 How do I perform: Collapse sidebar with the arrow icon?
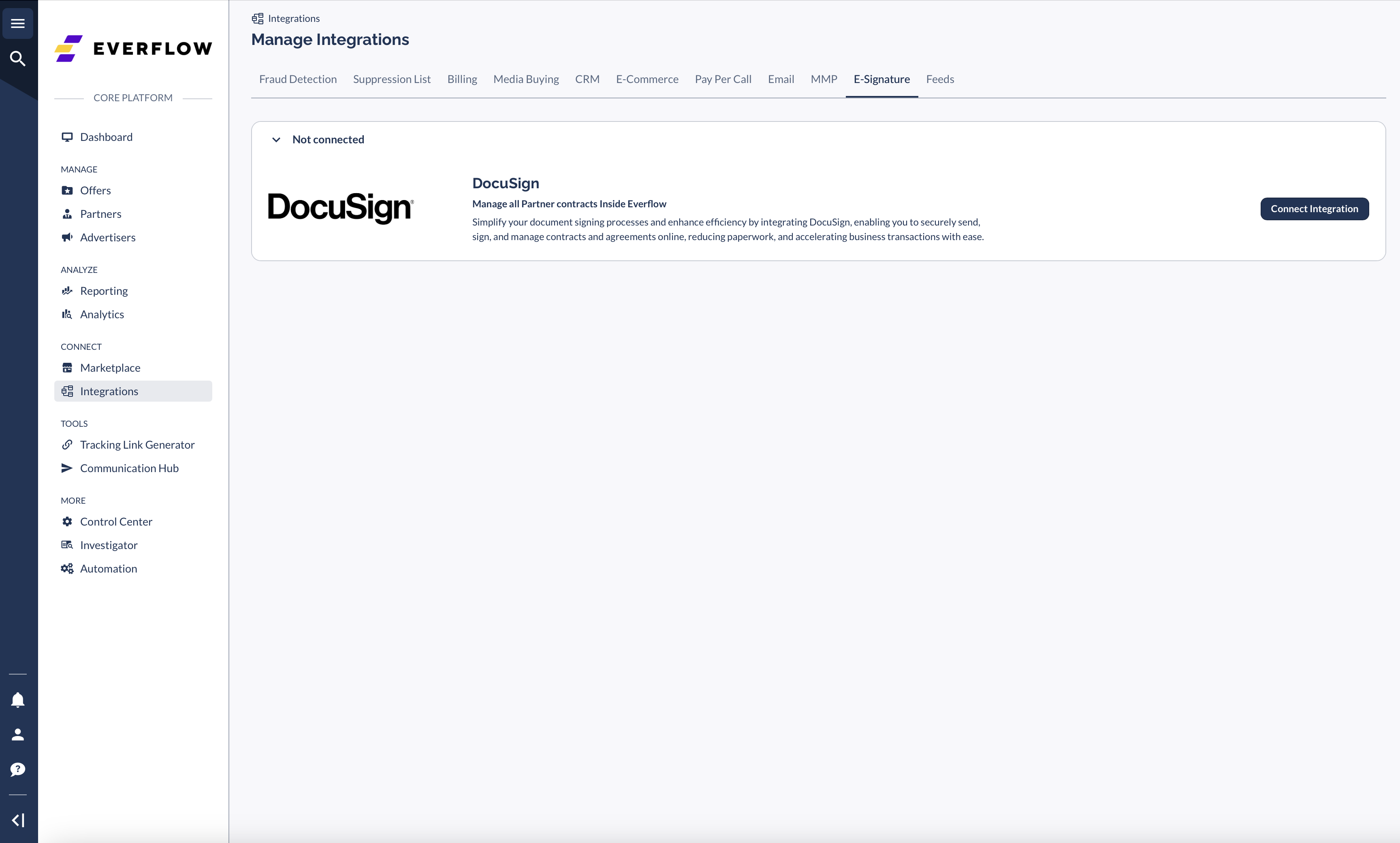[17, 820]
